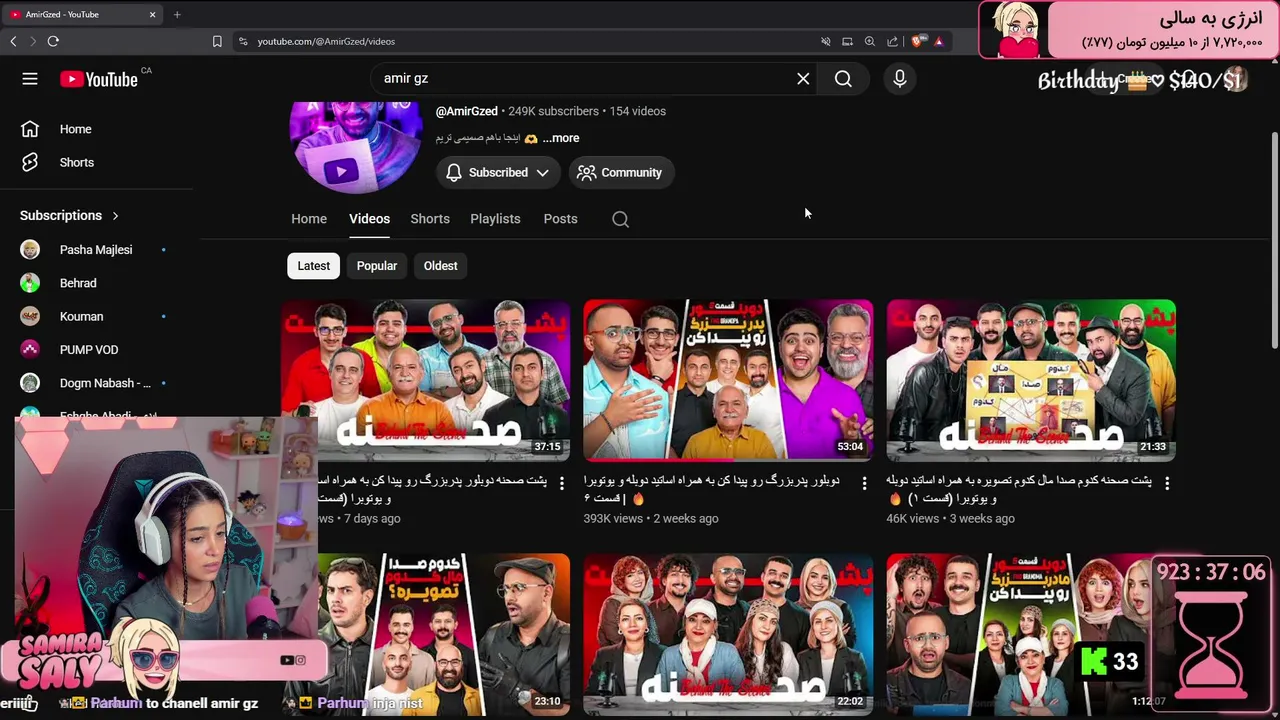Click the Brave Shields icon
The height and width of the screenshot is (720, 1280).
click(917, 41)
